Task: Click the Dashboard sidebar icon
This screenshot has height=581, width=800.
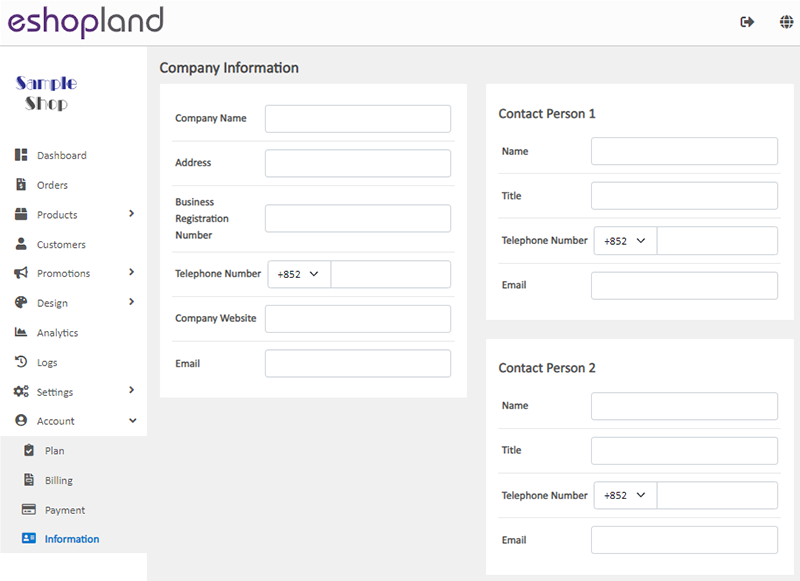Action: click(x=21, y=155)
